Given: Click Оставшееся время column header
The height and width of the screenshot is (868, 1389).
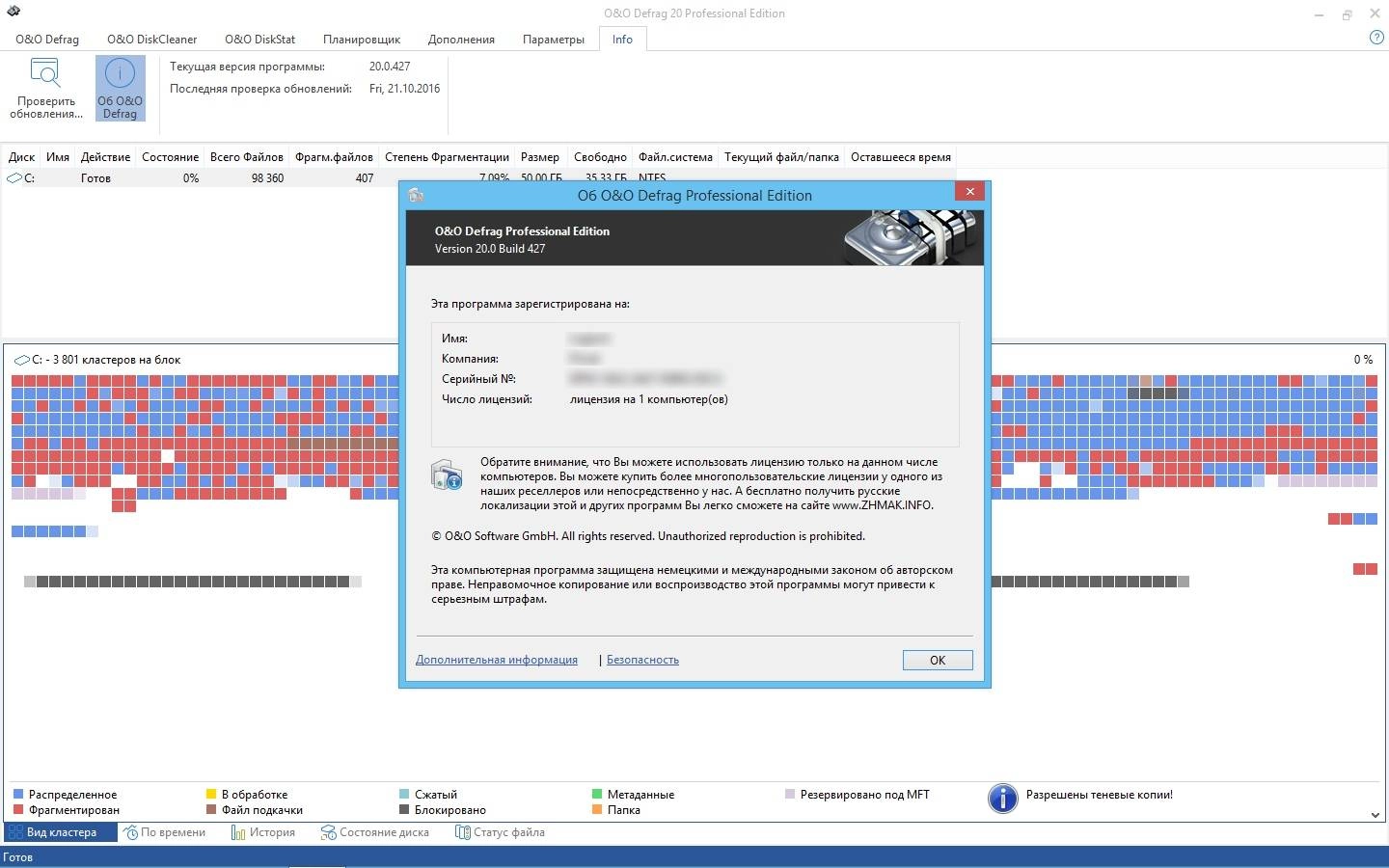Looking at the screenshot, I should coord(901,157).
